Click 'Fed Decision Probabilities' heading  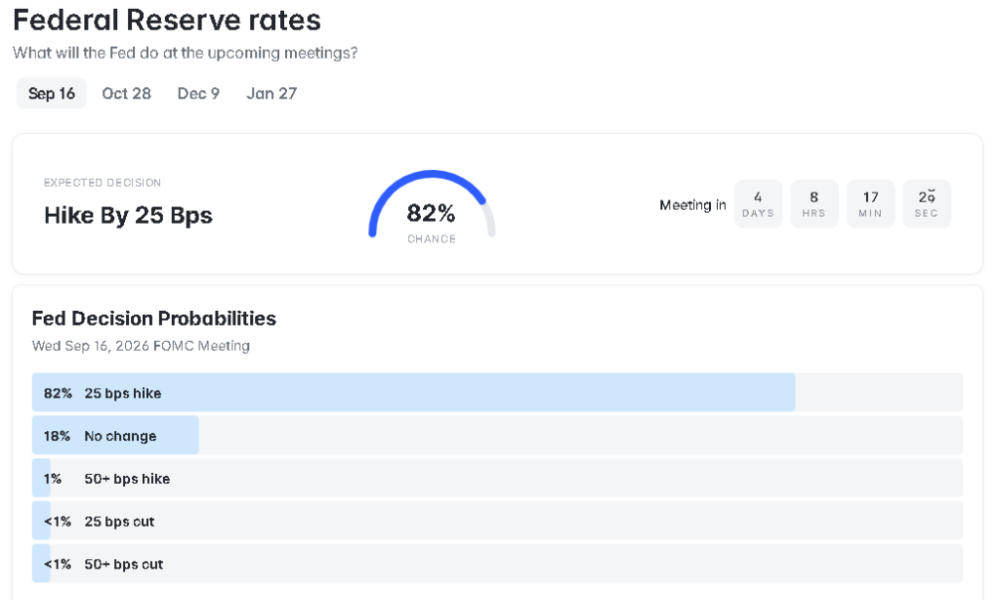[x=154, y=318]
